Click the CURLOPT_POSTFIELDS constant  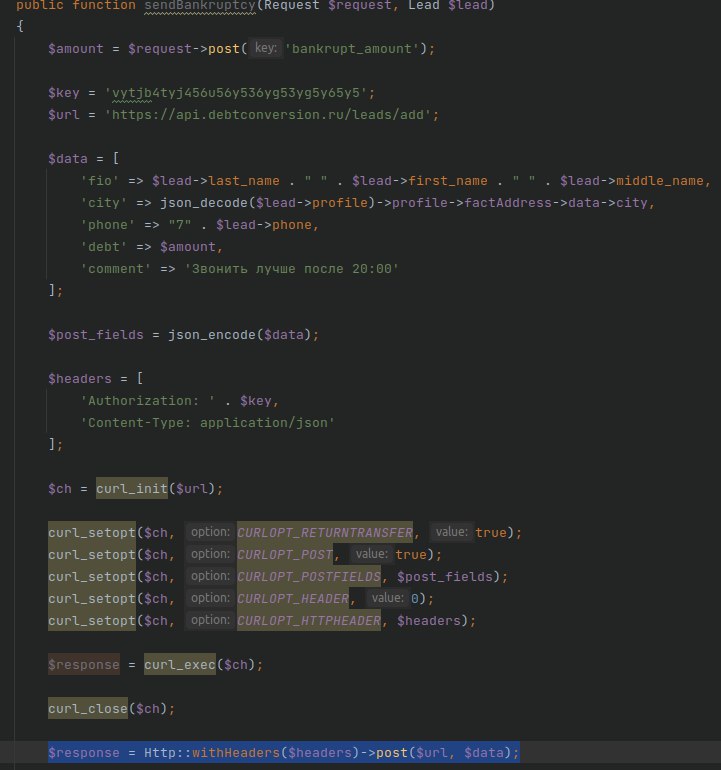pos(309,577)
